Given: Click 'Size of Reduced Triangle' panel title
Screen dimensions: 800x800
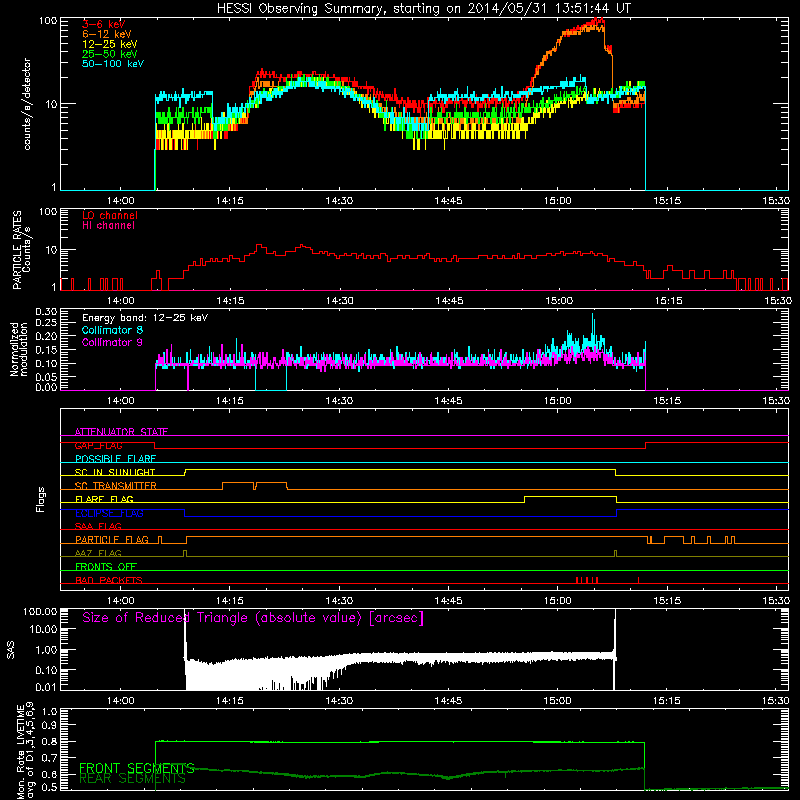Looking at the screenshot, I should tap(253, 618).
